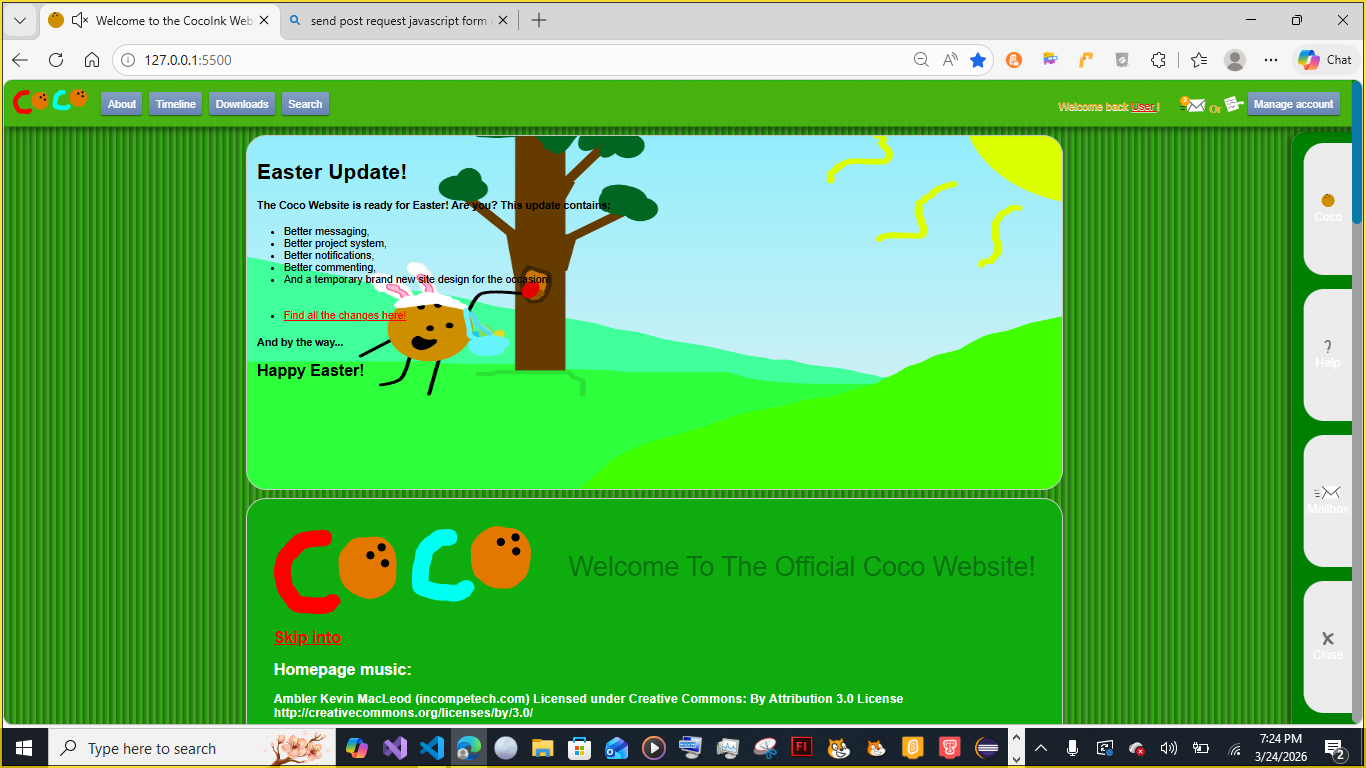Toggle the bookmark star in address bar
This screenshot has width=1366, height=768.
point(978,60)
